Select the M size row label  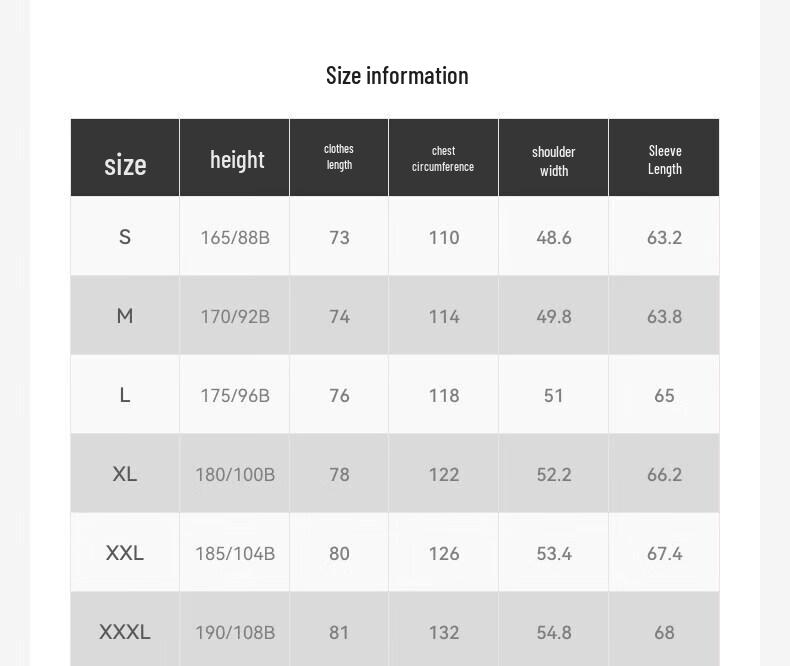[x=125, y=316]
